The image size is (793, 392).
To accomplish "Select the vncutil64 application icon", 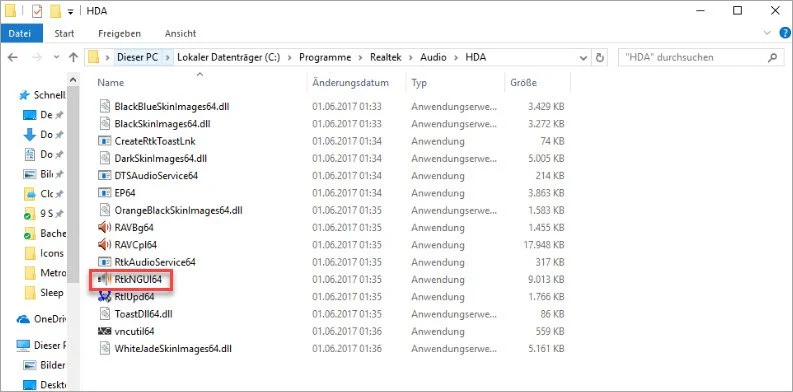I will point(104,331).
